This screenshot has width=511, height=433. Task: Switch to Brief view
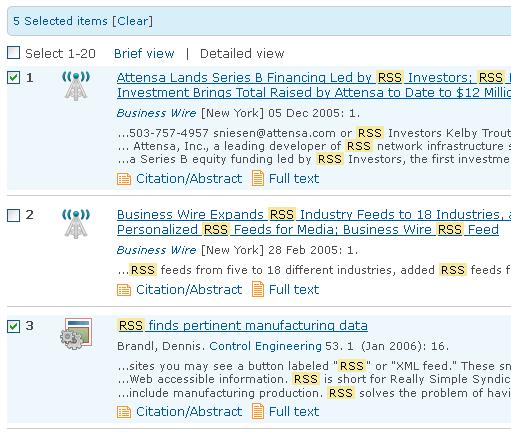tap(144, 54)
